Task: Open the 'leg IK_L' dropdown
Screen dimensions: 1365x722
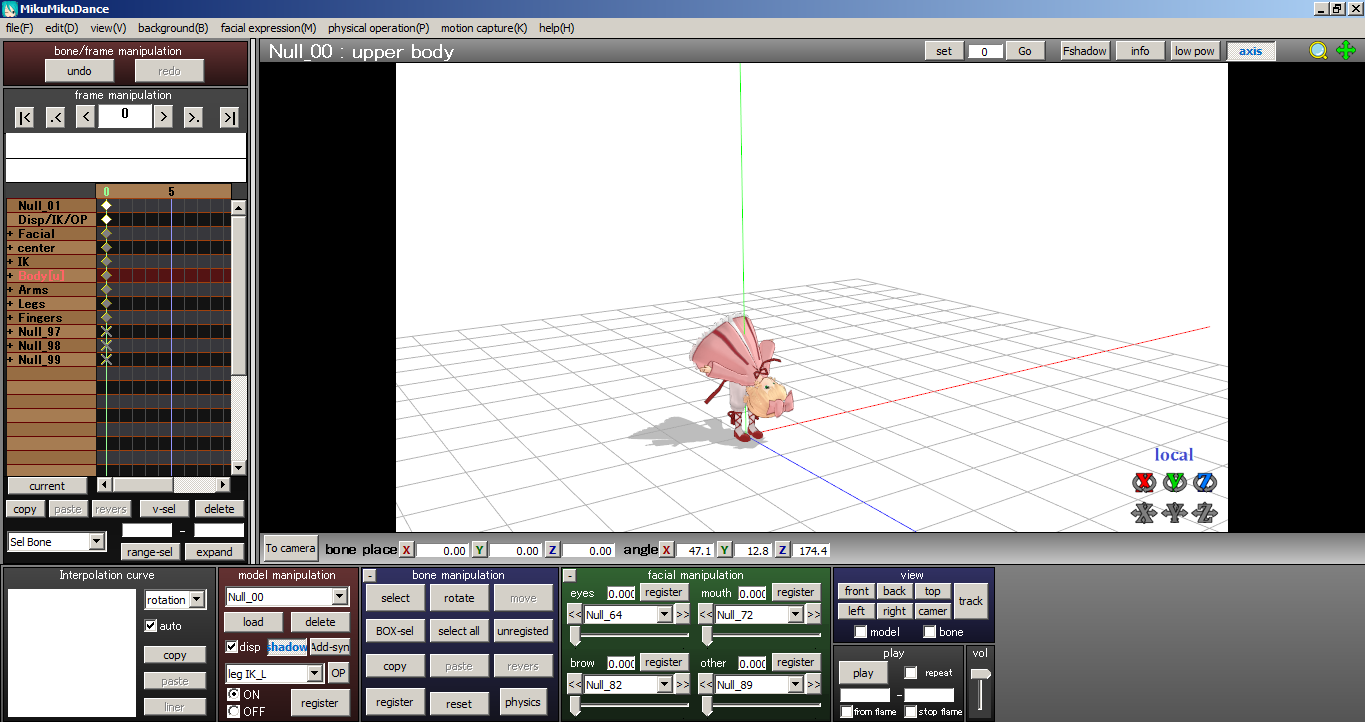Action: tap(314, 673)
